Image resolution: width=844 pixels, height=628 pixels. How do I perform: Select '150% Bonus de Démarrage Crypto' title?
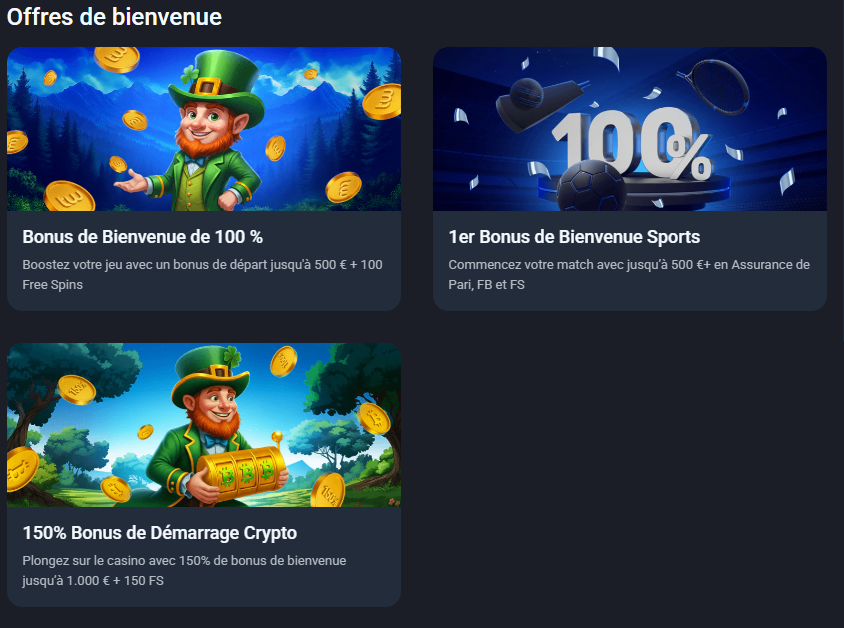point(160,533)
